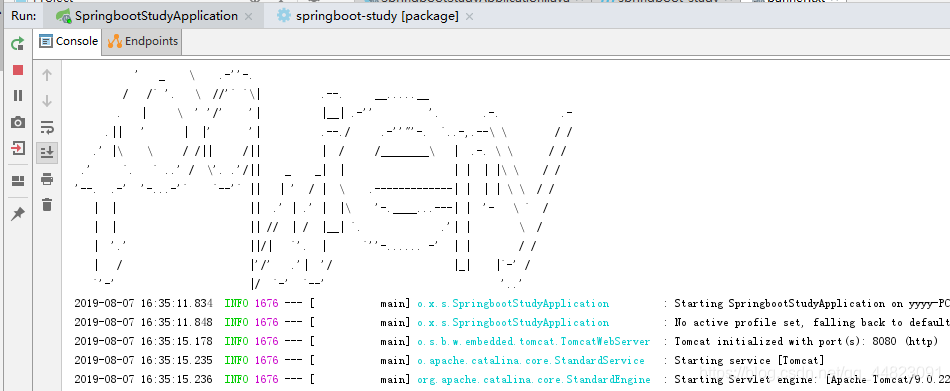This screenshot has height=391, width=950.
Task: Click the 'Tomcat initialized with port(s): 8080 (http)' message
Action: 806,341
